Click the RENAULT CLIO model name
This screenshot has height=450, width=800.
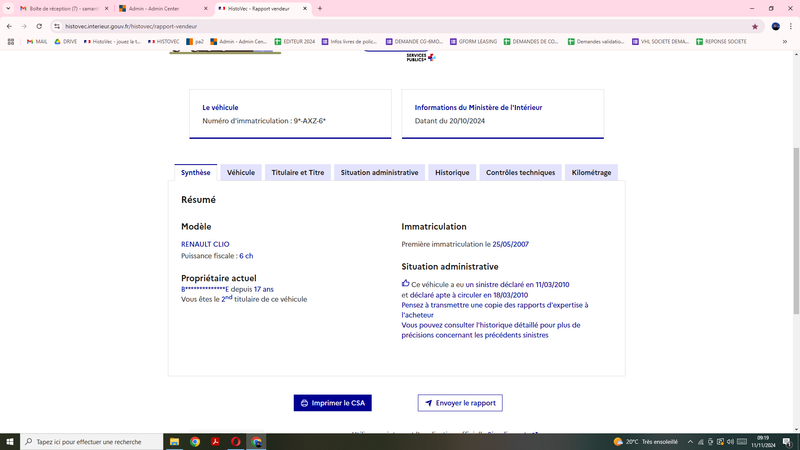[x=205, y=244]
